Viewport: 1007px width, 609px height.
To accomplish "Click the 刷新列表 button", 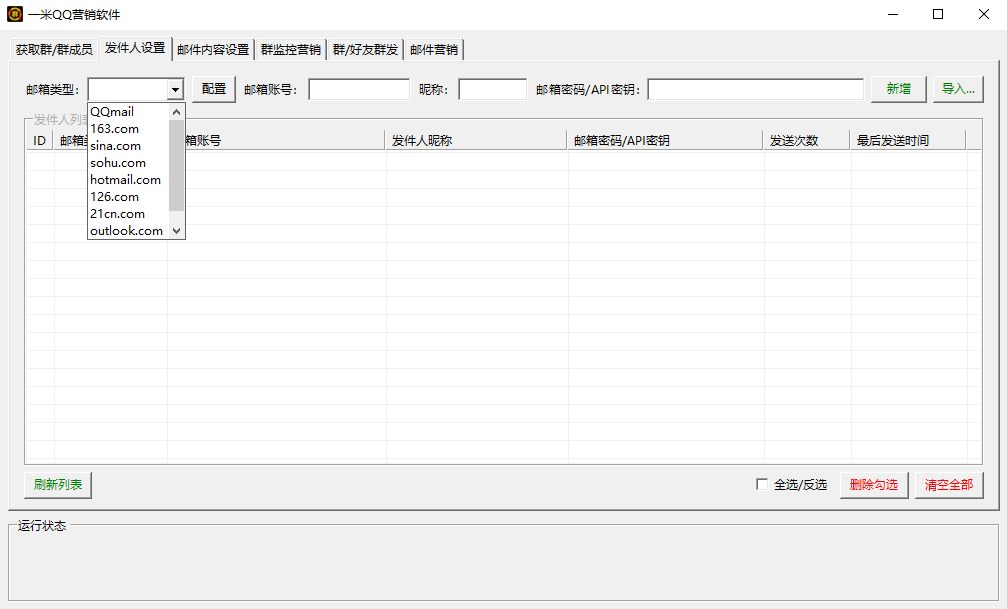I will click(x=58, y=485).
